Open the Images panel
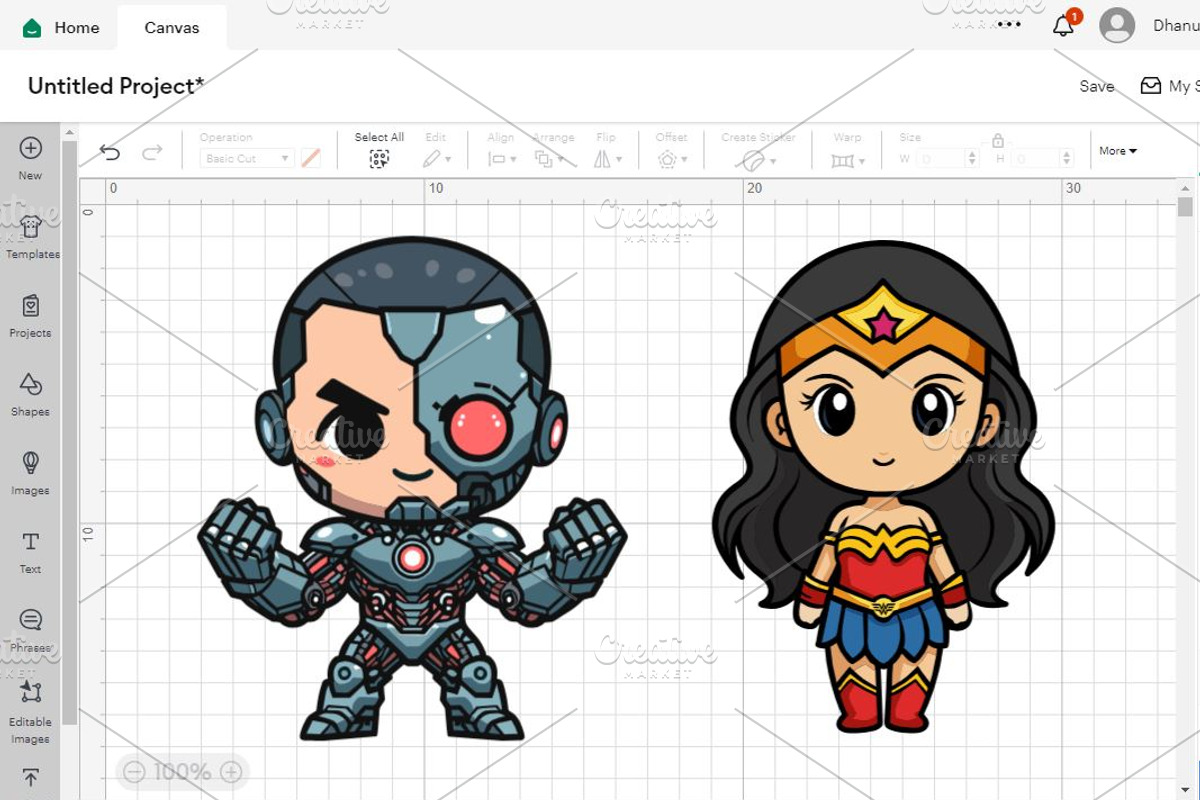1200x800 pixels. tap(31, 473)
